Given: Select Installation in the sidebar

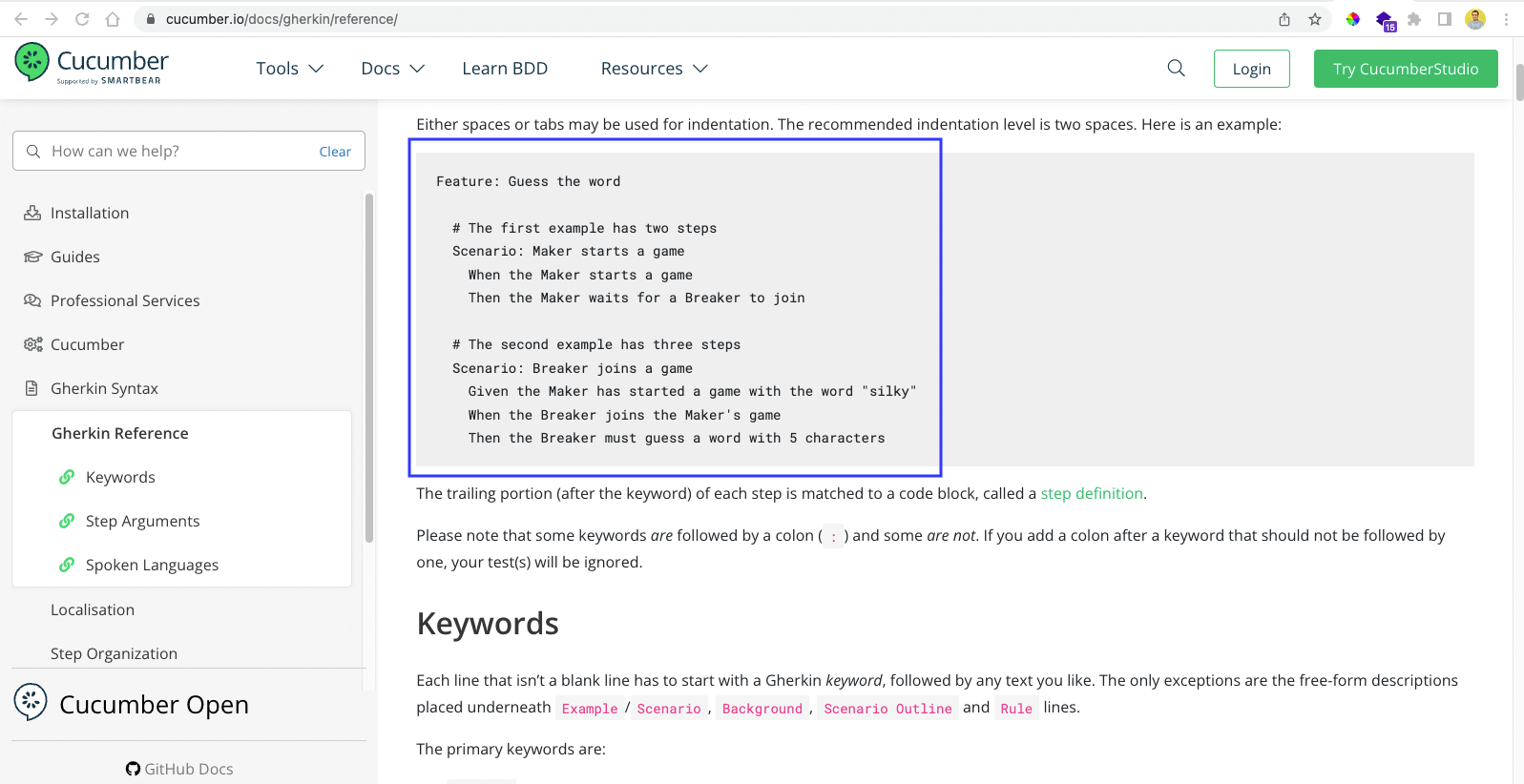Looking at the screenshot, I should point(89,213).
